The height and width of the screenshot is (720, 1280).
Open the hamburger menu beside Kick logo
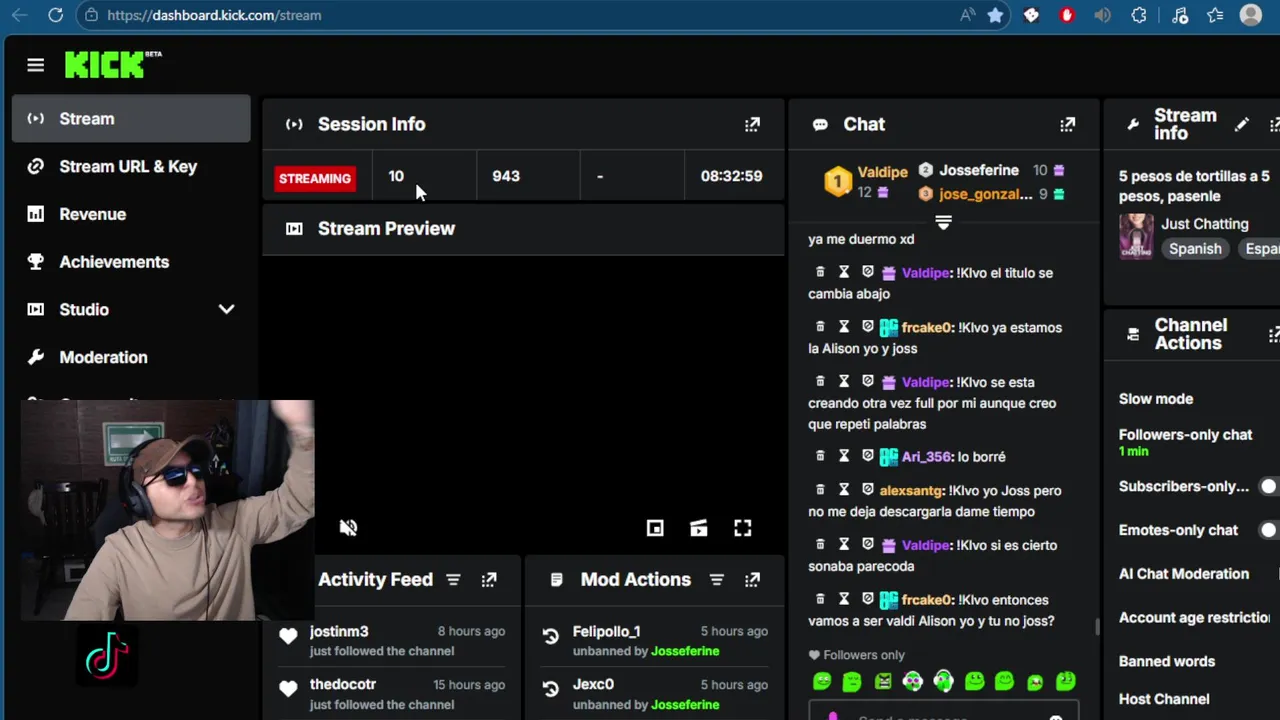36,65
